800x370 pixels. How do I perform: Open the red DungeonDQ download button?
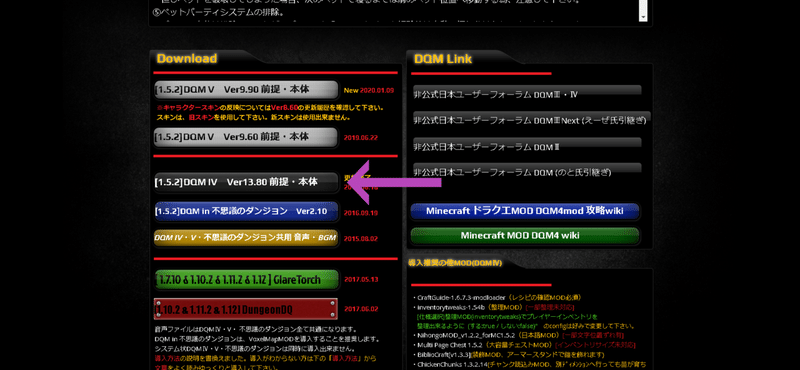tap(245, 309)
